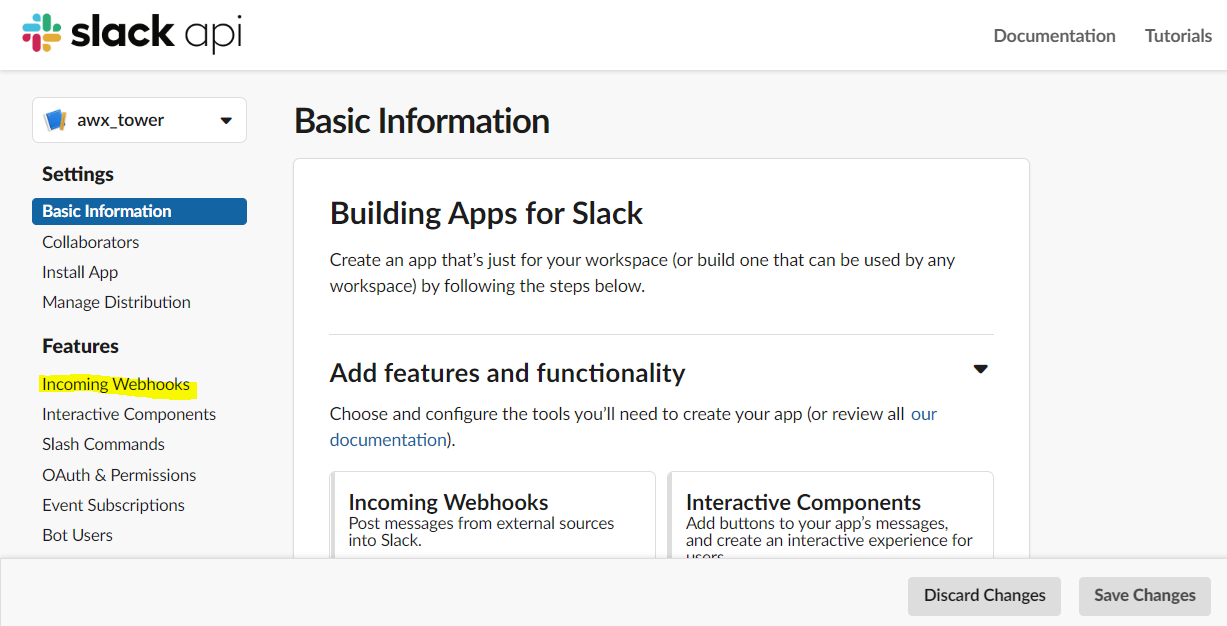Open the Incoming Webhooks feature card
The width and height of the screenshot is (1227, 626).
(493, 515)
